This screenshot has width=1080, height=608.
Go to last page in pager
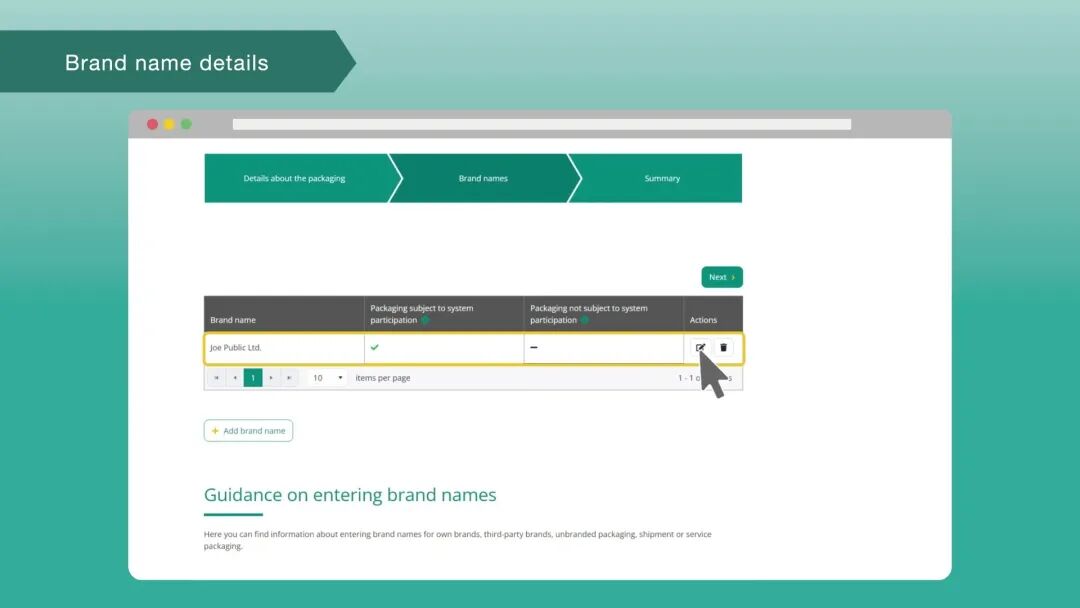289,377
